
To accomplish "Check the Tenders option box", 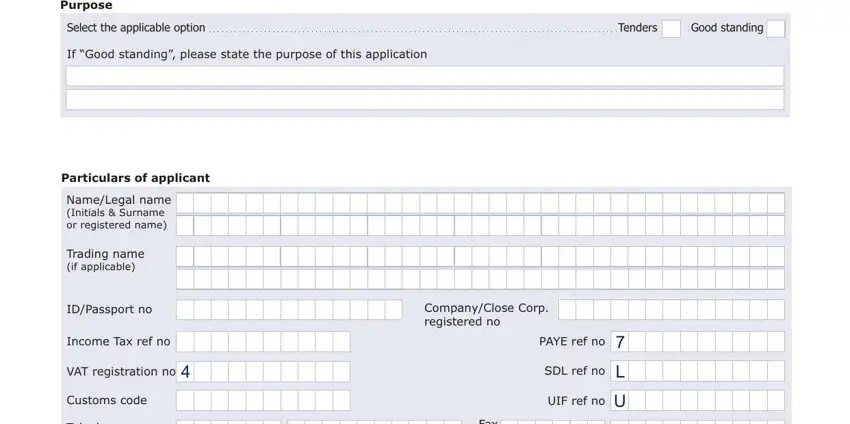I will pyautogui.click(x=671, y=29).
